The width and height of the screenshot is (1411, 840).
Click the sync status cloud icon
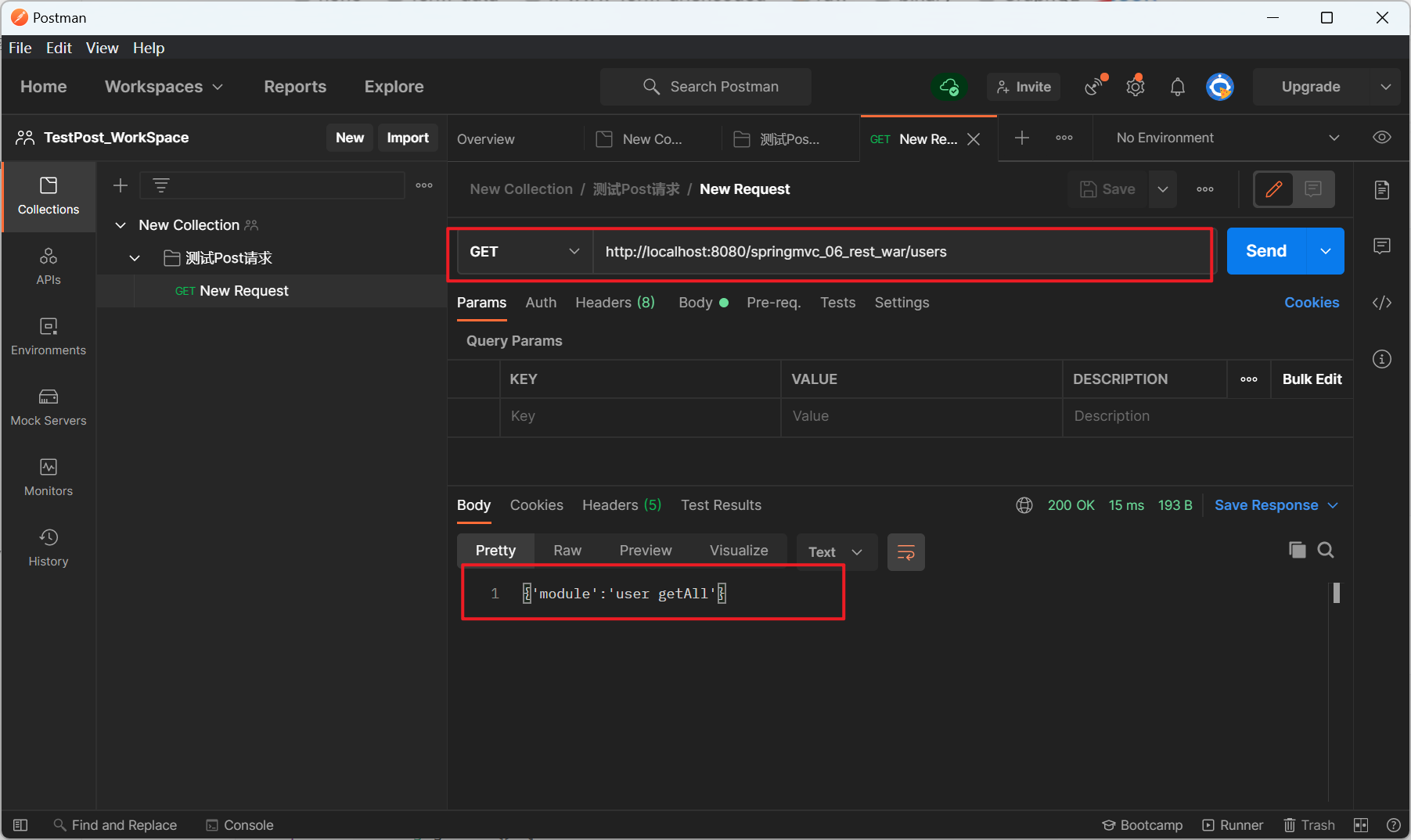pos(949,87)
